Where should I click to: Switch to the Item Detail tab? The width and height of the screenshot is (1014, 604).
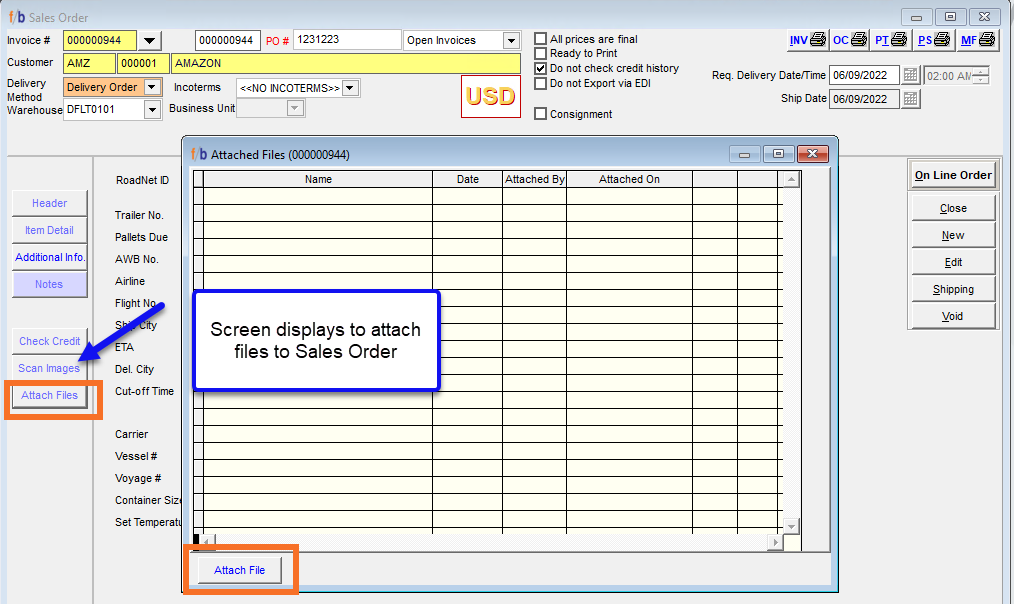click(49, 230)
